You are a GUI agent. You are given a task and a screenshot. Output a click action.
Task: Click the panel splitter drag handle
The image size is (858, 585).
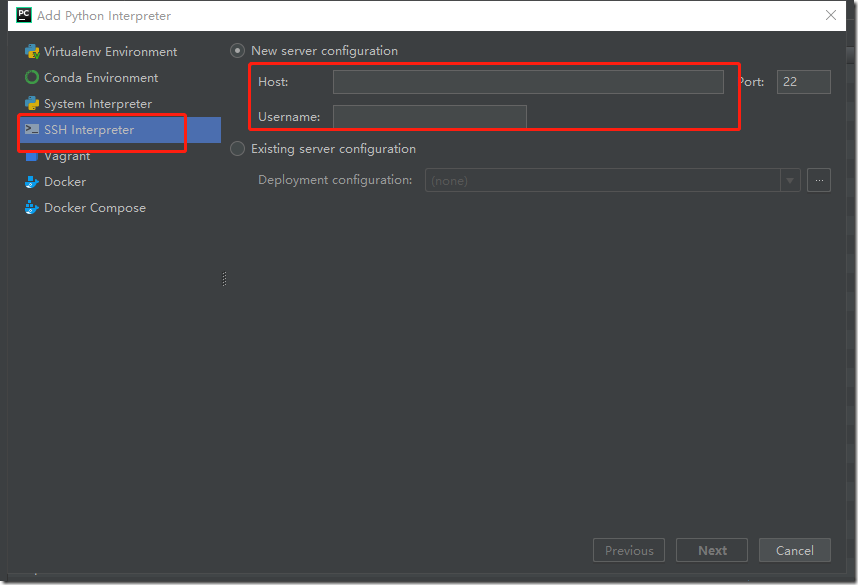224,279
